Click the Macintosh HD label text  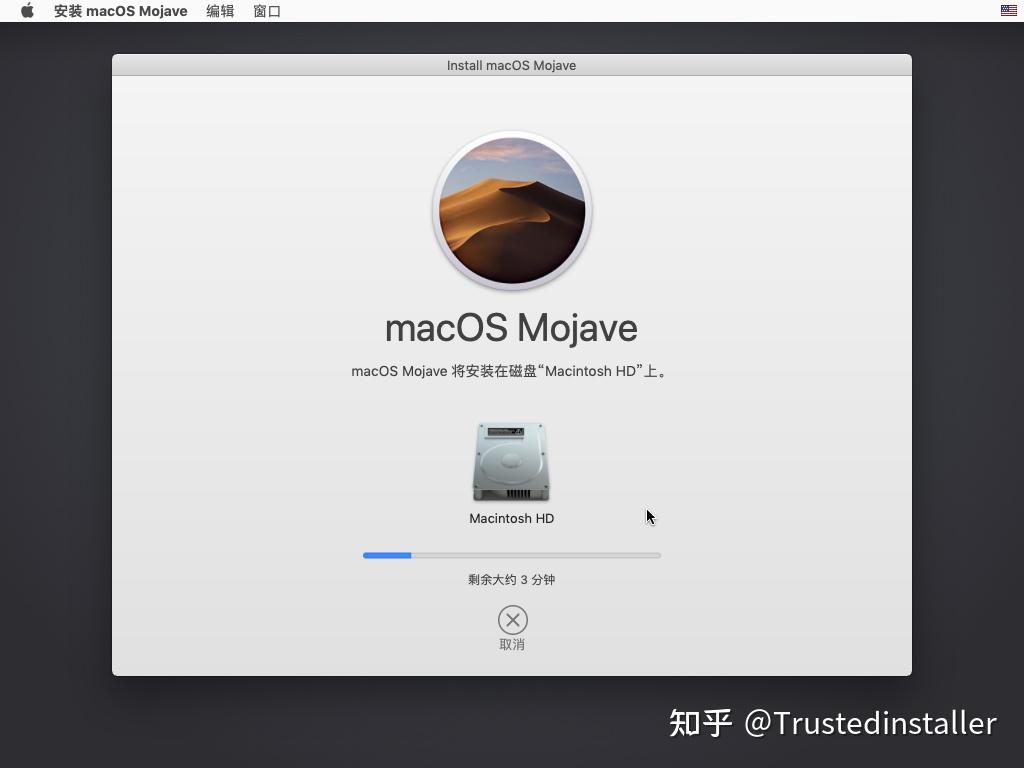coord(511,518)
